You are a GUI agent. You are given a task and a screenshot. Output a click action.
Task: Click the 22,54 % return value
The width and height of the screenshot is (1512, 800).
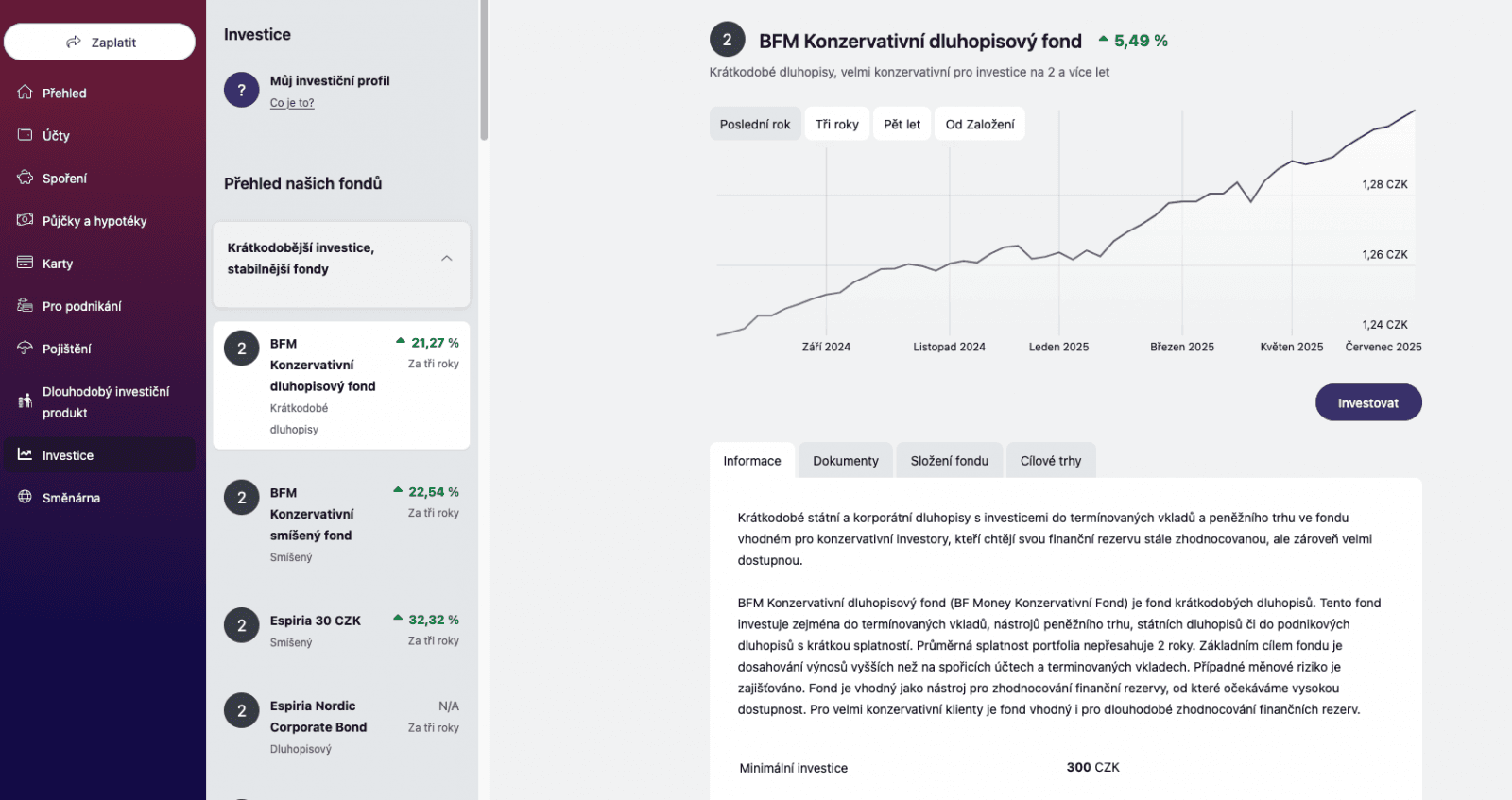(434, 492)
